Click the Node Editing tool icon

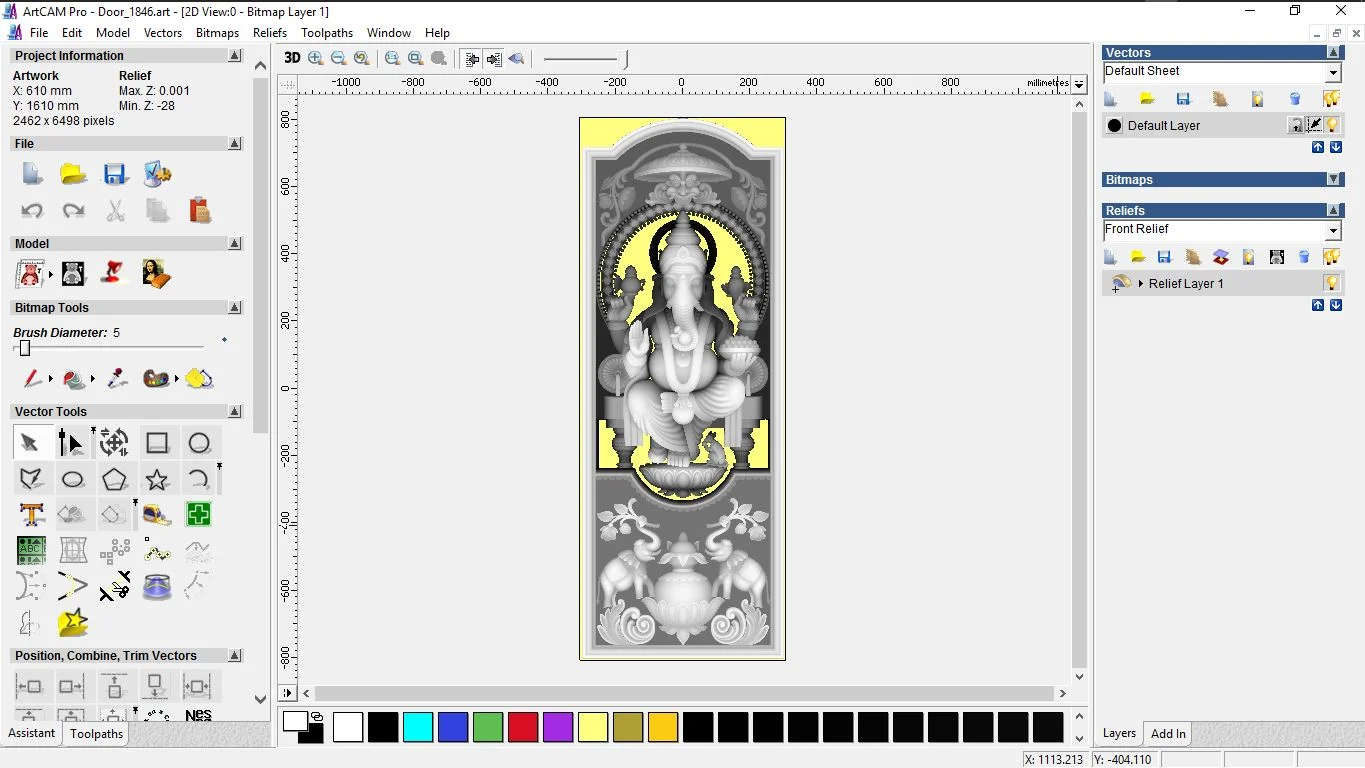pos(72,441)
